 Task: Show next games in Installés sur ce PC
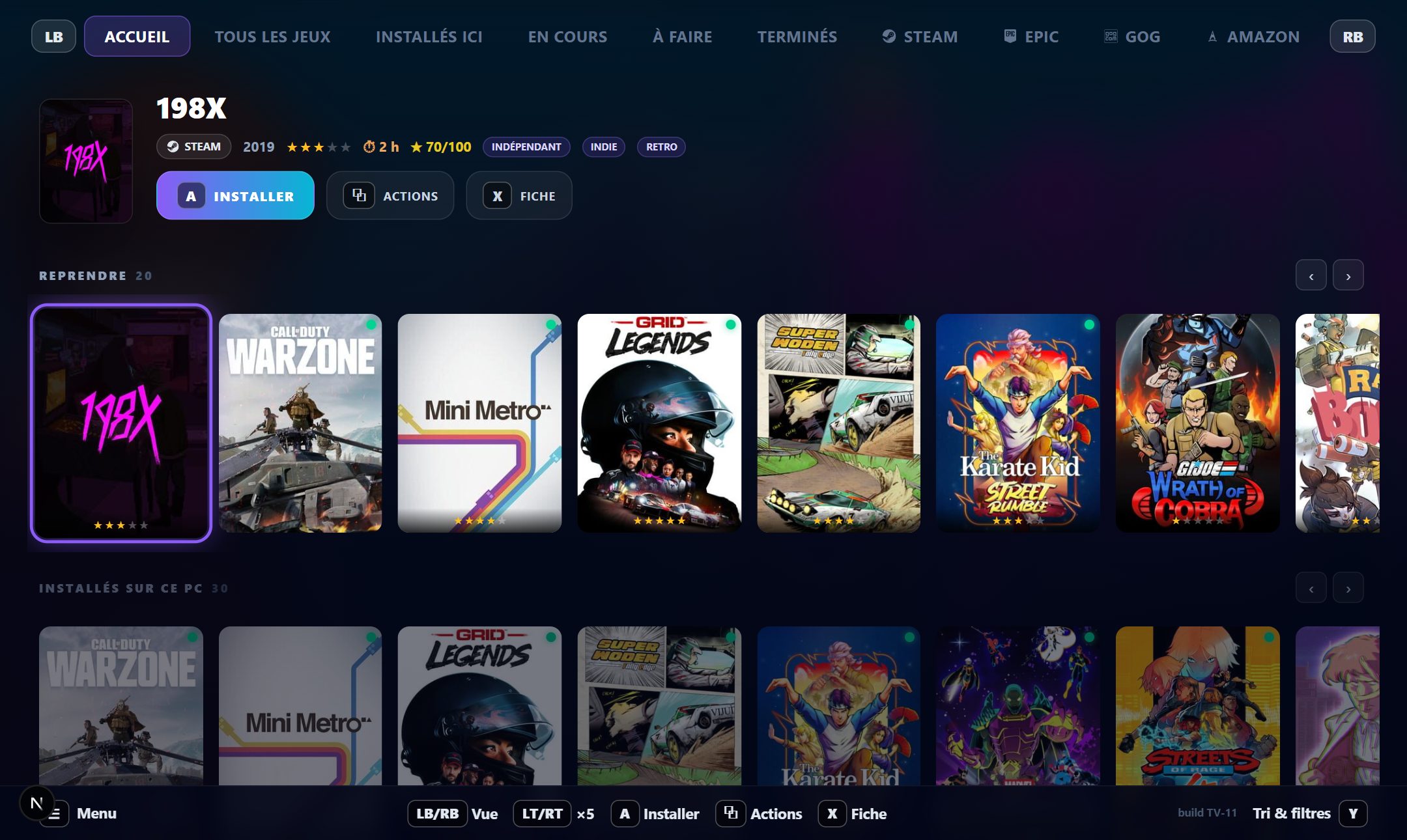[1348, 588]
